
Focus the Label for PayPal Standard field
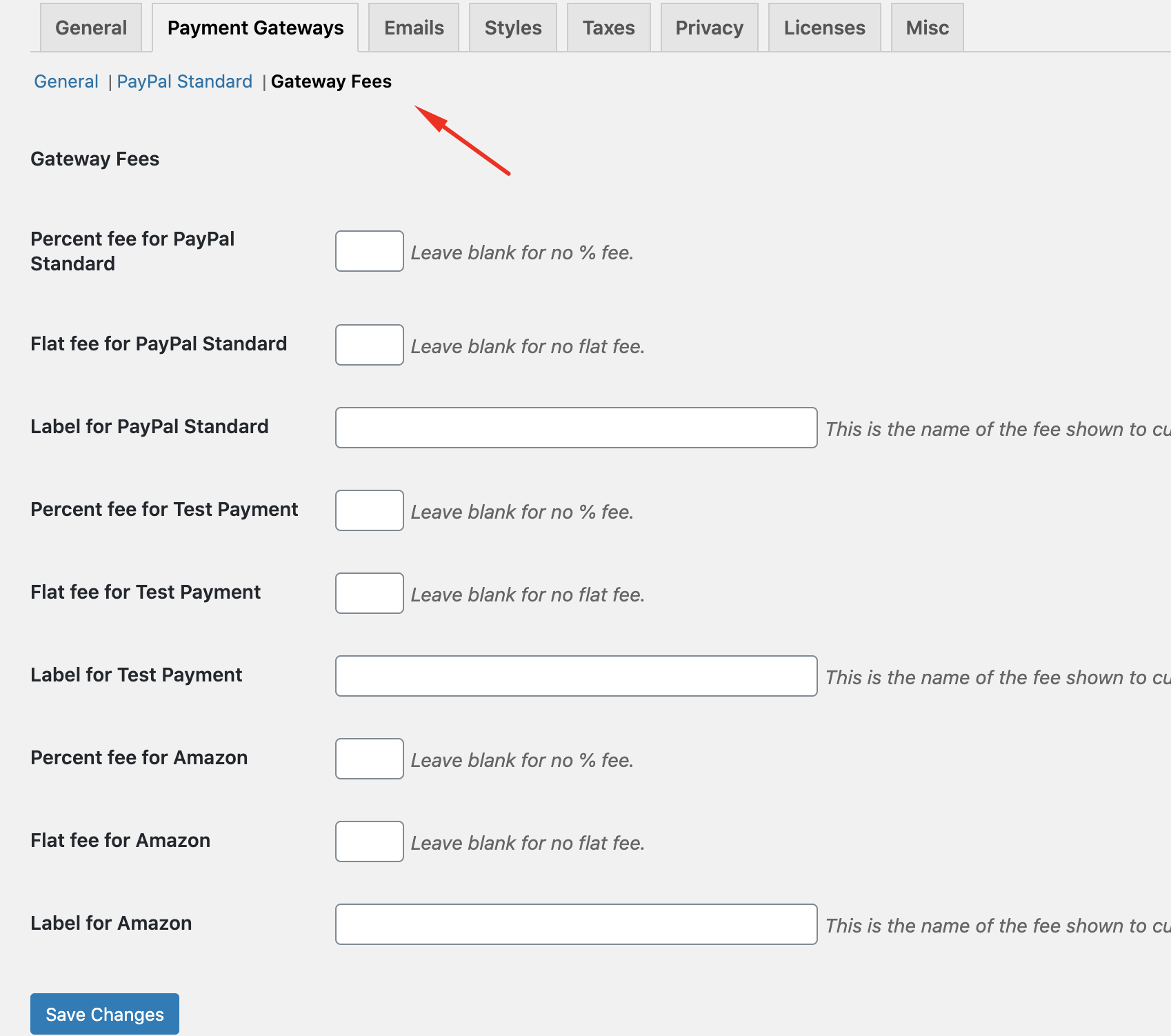click(x=576, y=428)
